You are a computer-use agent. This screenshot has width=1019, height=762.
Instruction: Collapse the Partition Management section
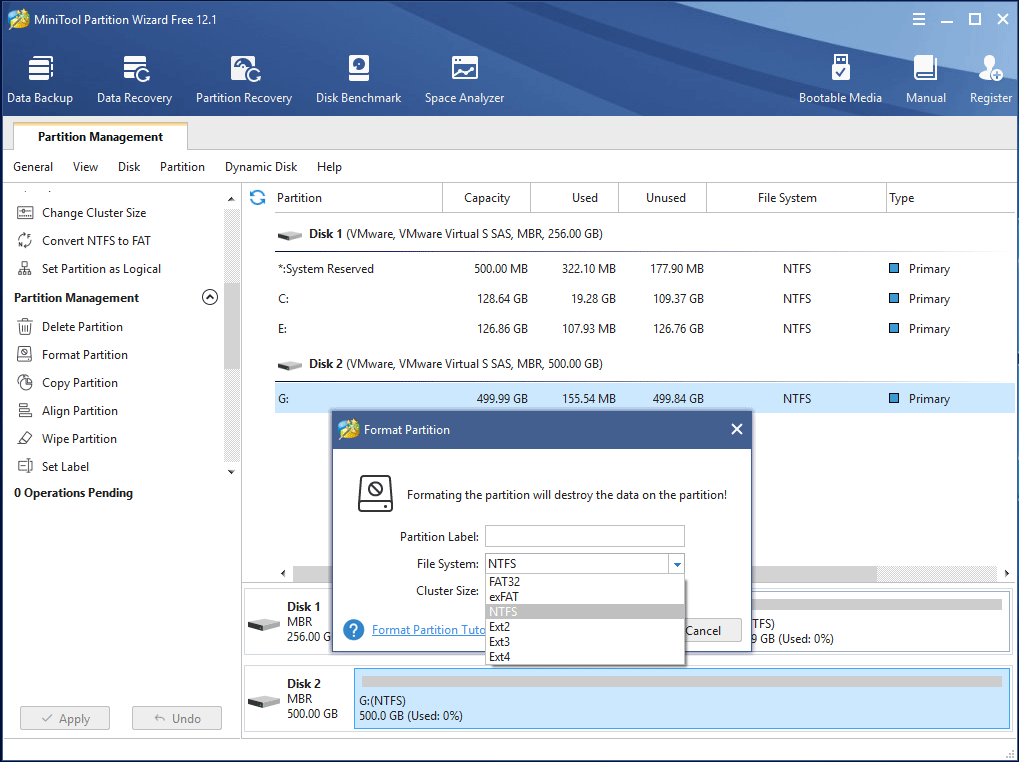click(x=209, y=298)
